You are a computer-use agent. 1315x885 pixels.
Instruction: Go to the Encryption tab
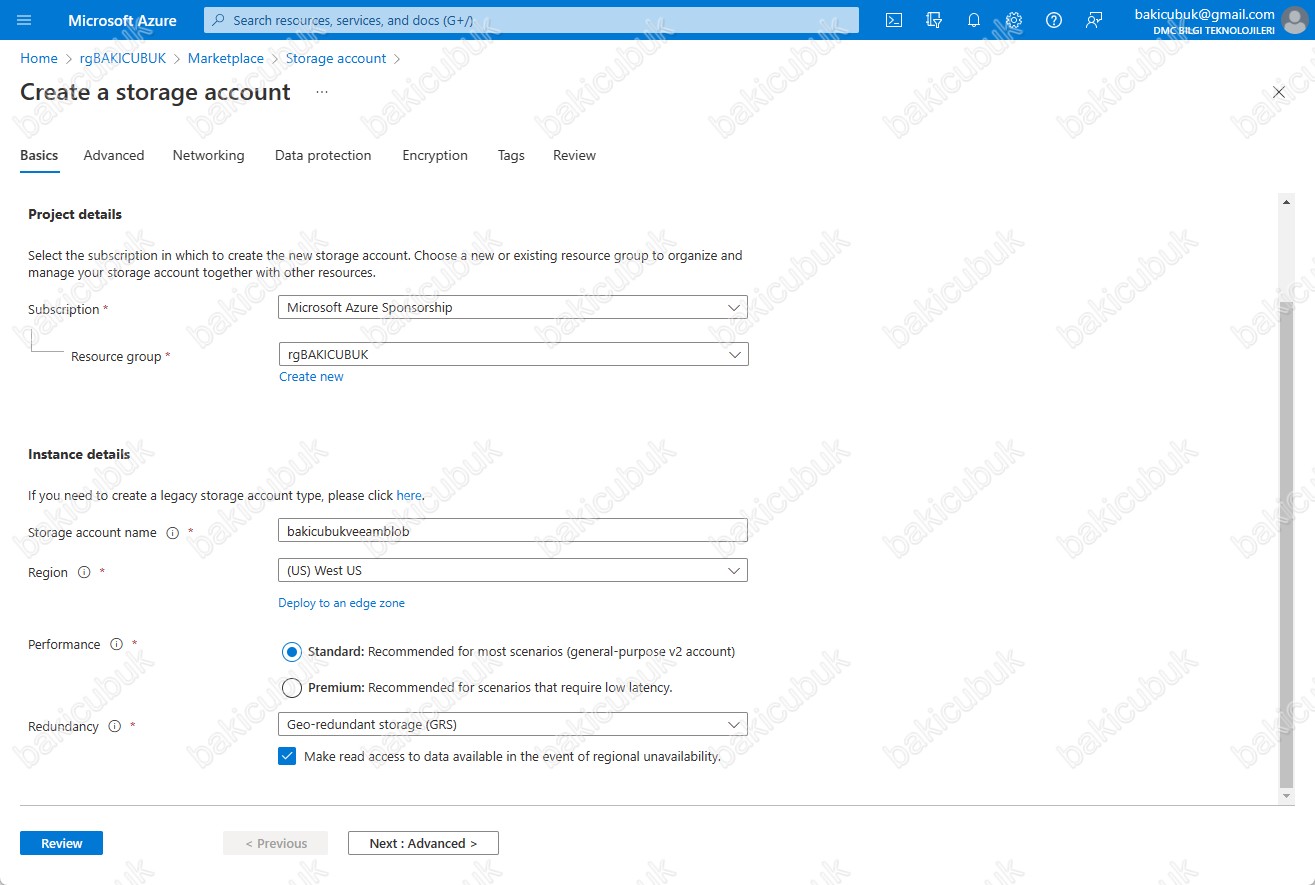[435, 156]
